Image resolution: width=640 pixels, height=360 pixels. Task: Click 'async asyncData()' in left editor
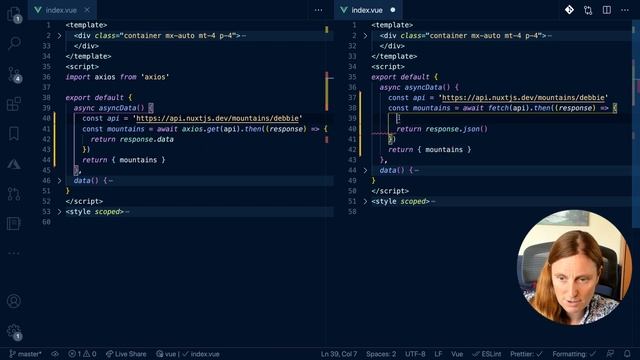[x=109, y=108]
